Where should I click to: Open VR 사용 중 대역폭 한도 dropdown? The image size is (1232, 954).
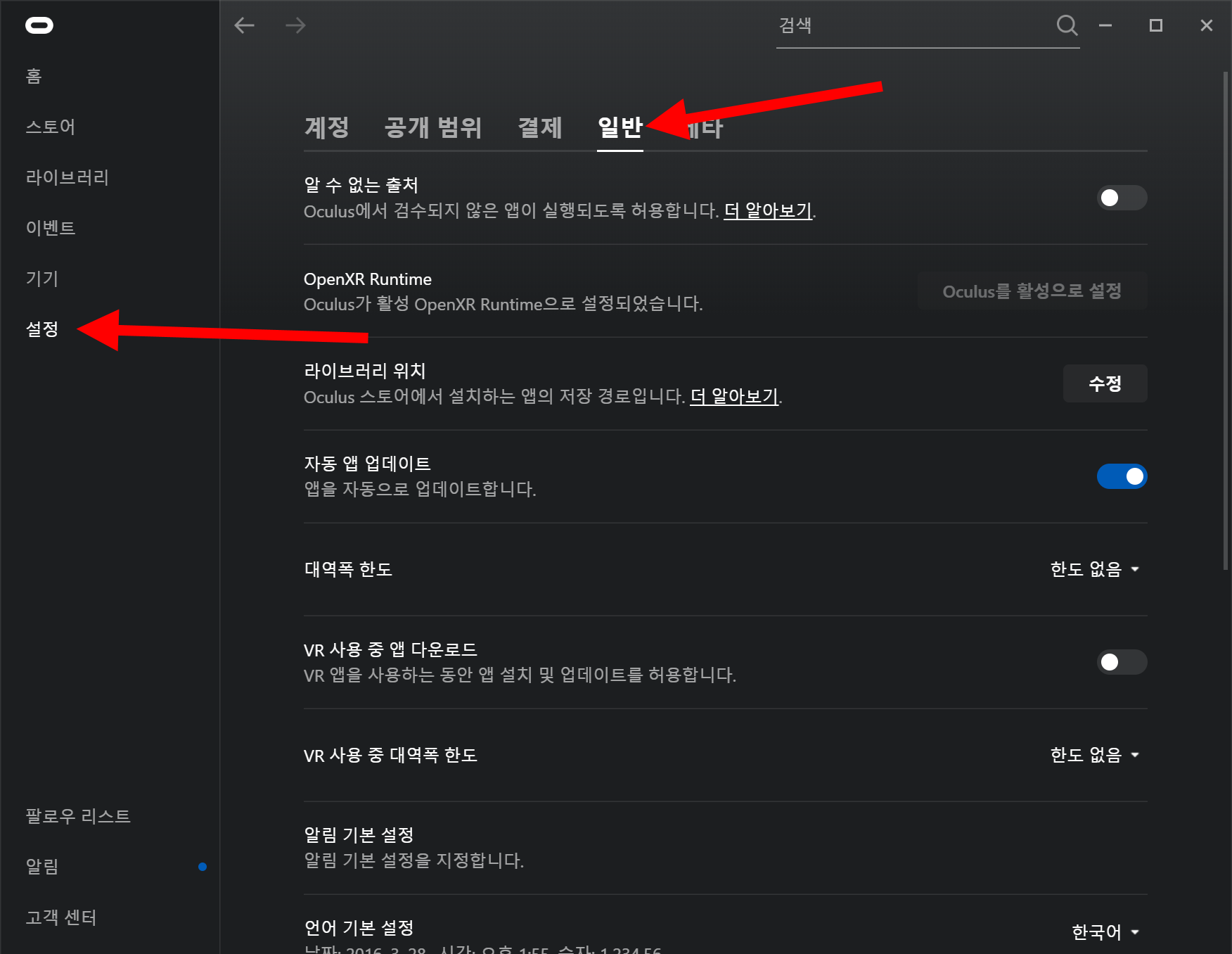1095,755
